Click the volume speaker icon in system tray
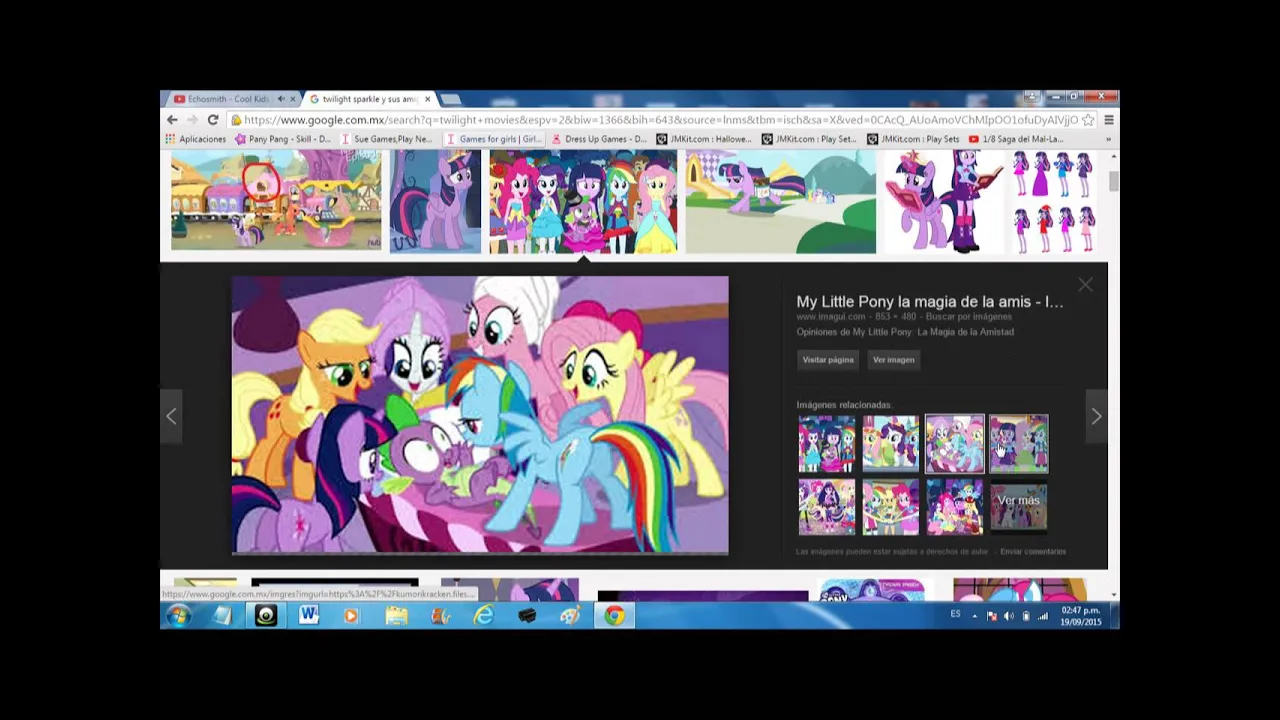Image resolution: width=1280 pixels, height=720 pixels. point(1008,616)
